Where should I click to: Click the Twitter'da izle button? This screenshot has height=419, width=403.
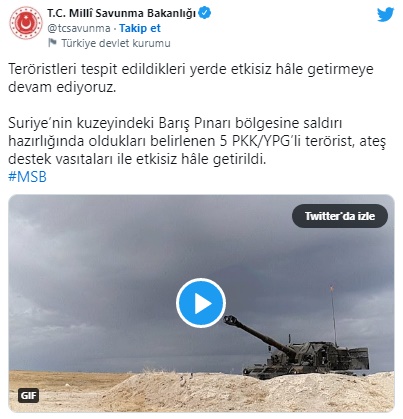(340, 216)
